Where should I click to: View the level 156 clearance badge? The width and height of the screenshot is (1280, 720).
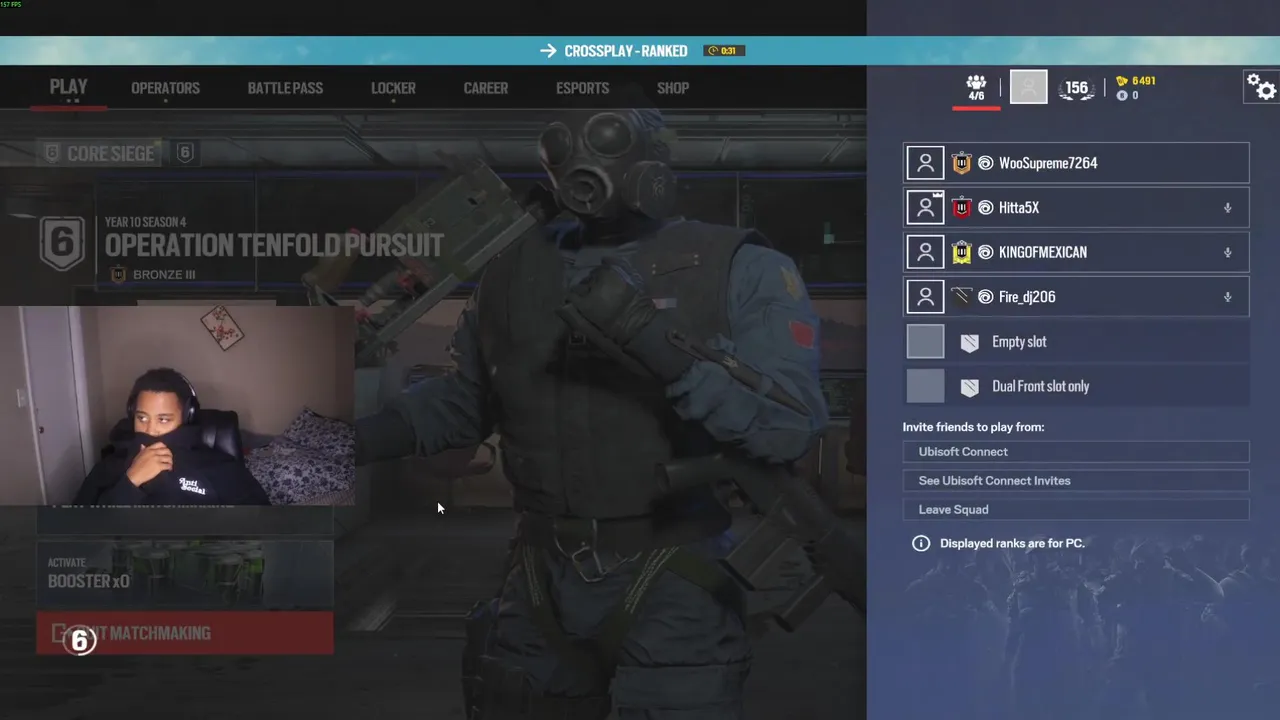pos(1076,88)
